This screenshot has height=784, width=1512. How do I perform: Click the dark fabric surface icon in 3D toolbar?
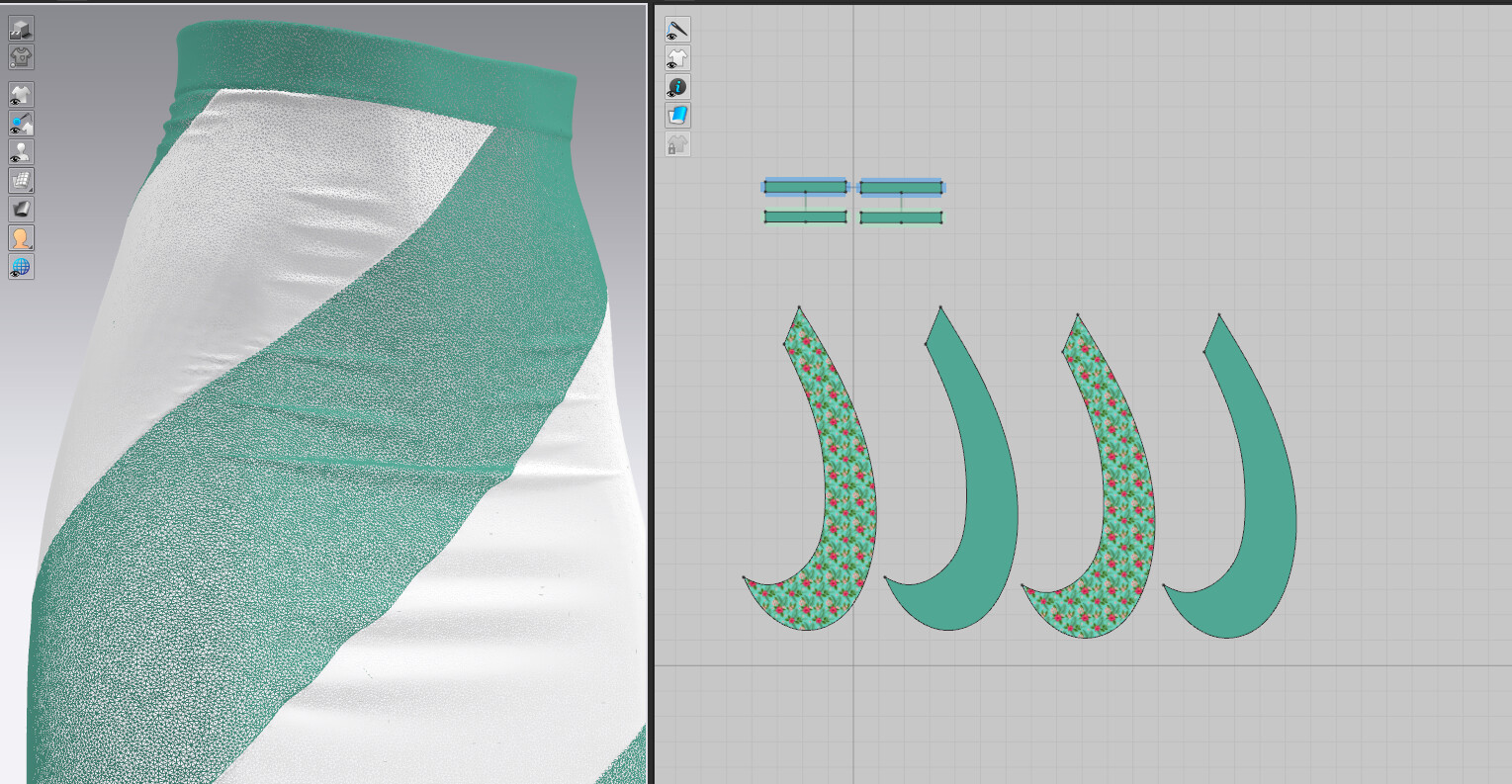point(21,209)
